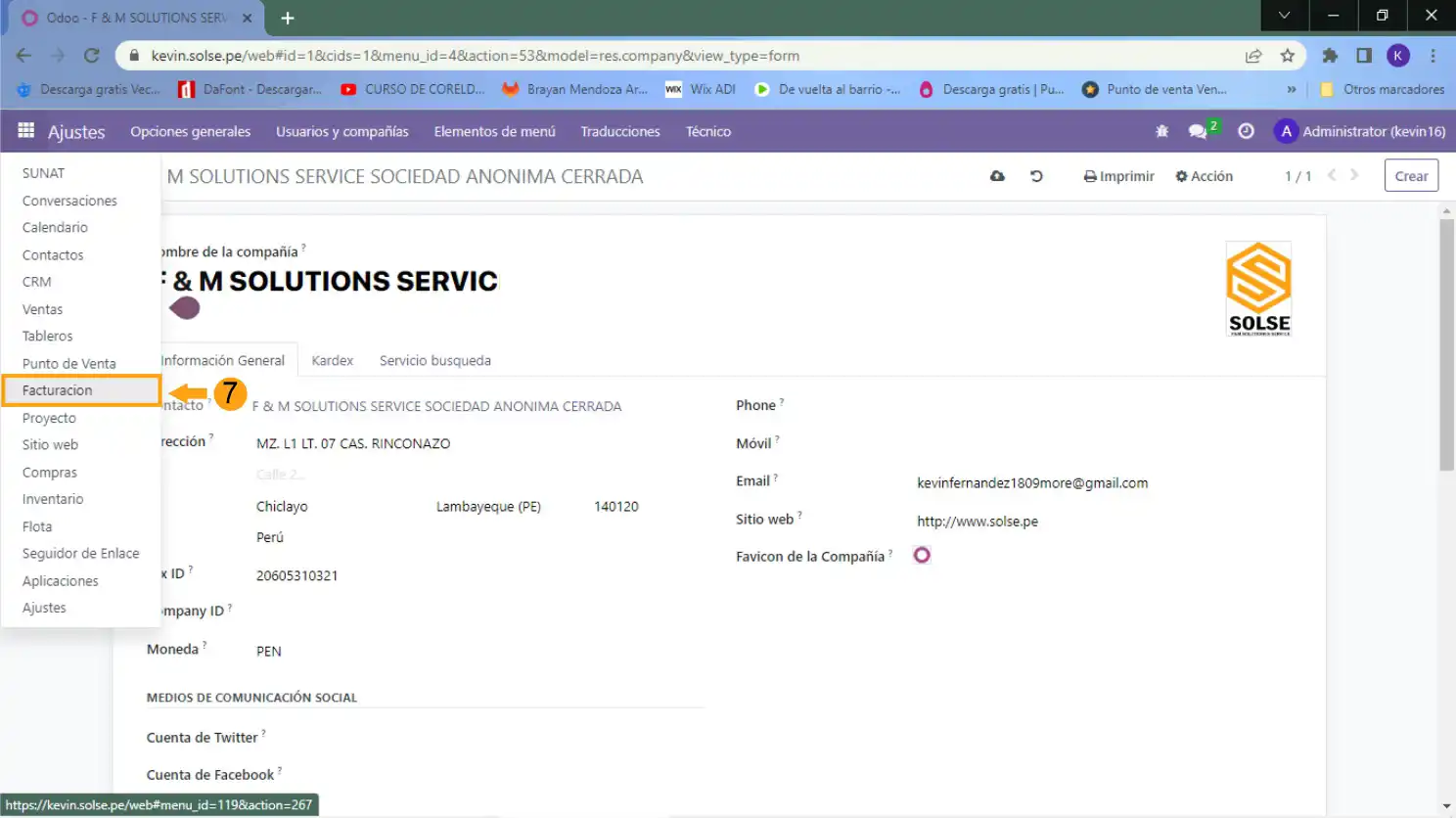Open the Imprimir print dropdown

[1119, 176]
